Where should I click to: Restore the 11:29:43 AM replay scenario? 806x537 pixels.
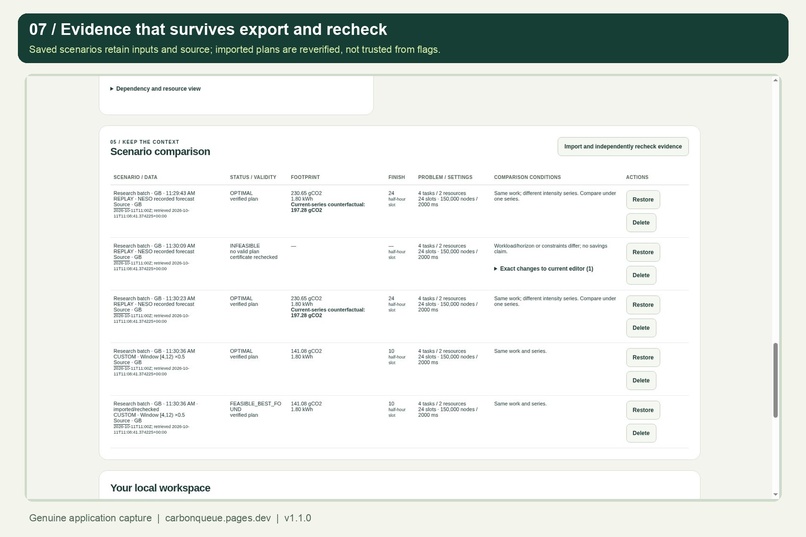[643, 199]
